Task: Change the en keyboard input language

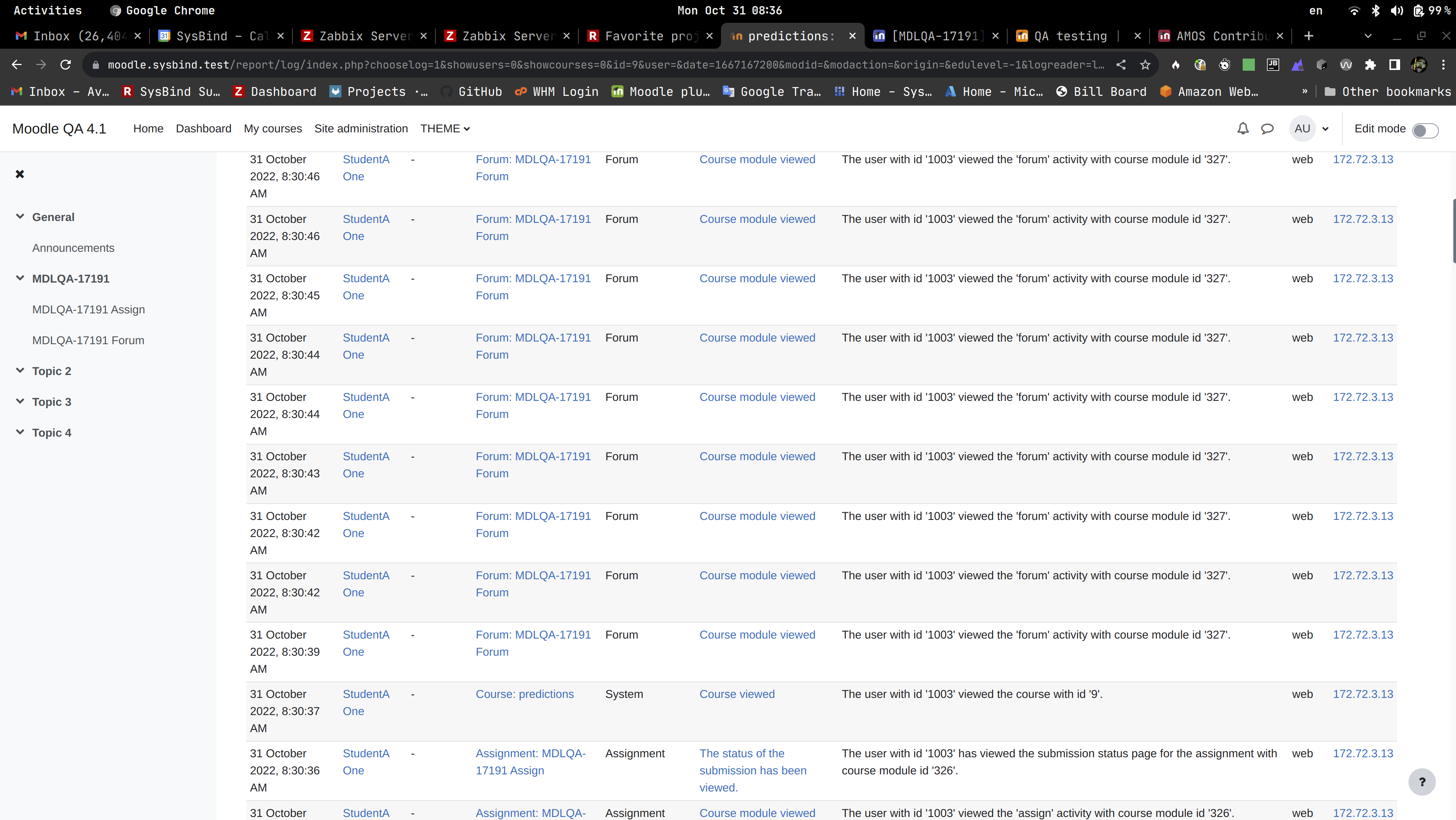Action: click(1316, 11)
